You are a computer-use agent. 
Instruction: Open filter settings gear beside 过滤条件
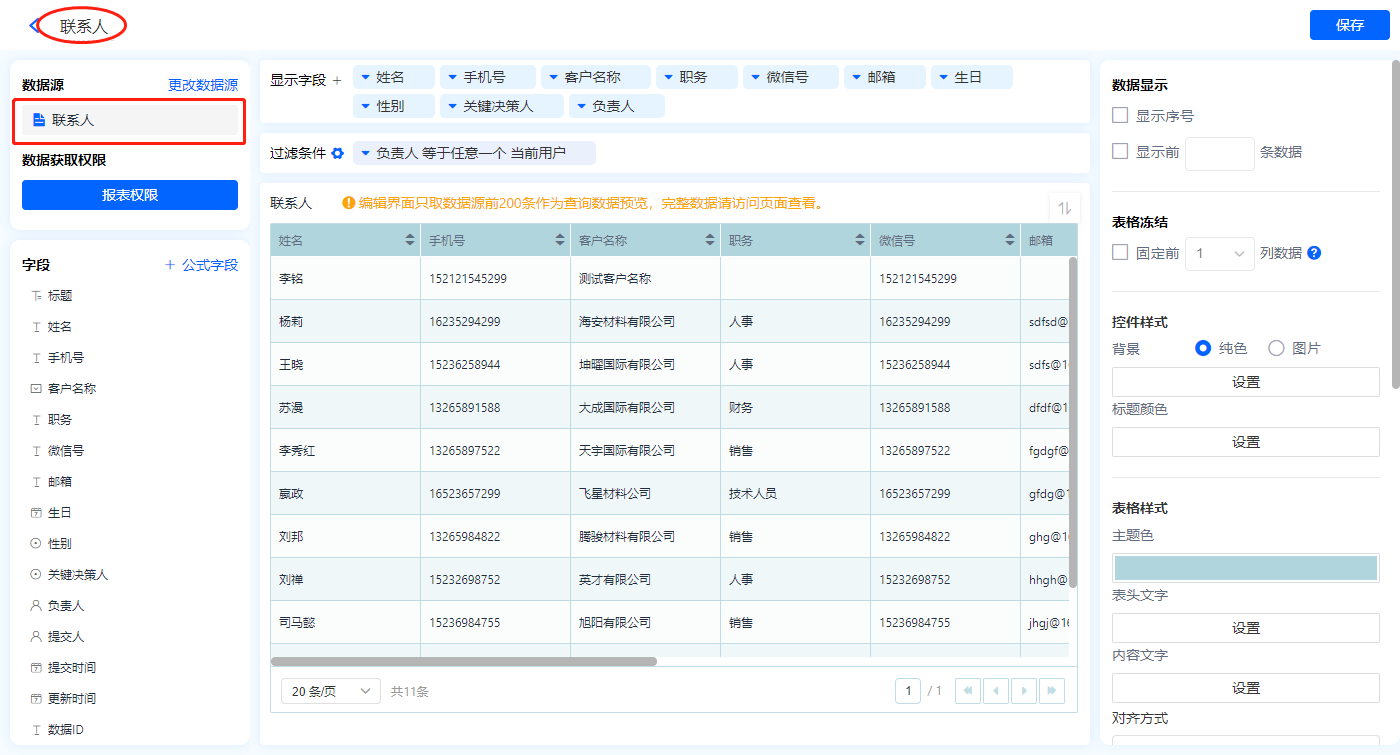[x=338, y=153]
